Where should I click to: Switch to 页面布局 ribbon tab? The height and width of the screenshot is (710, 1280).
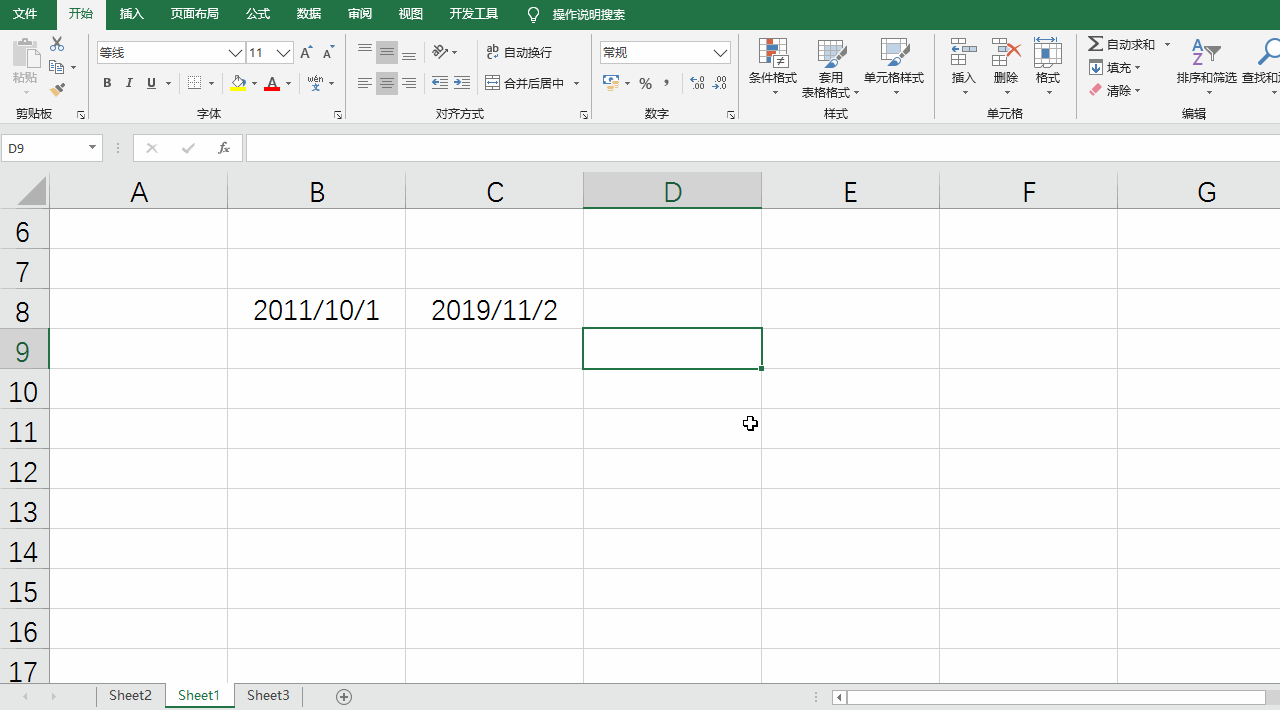coord(194,14)
